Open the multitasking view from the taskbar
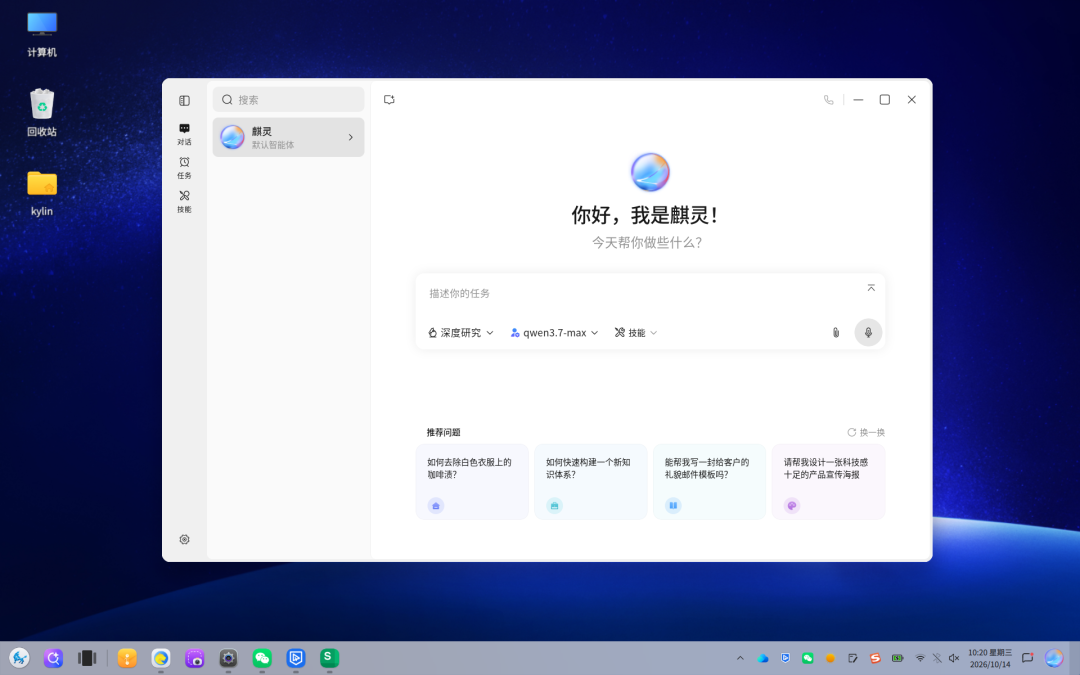 (87, 658)
